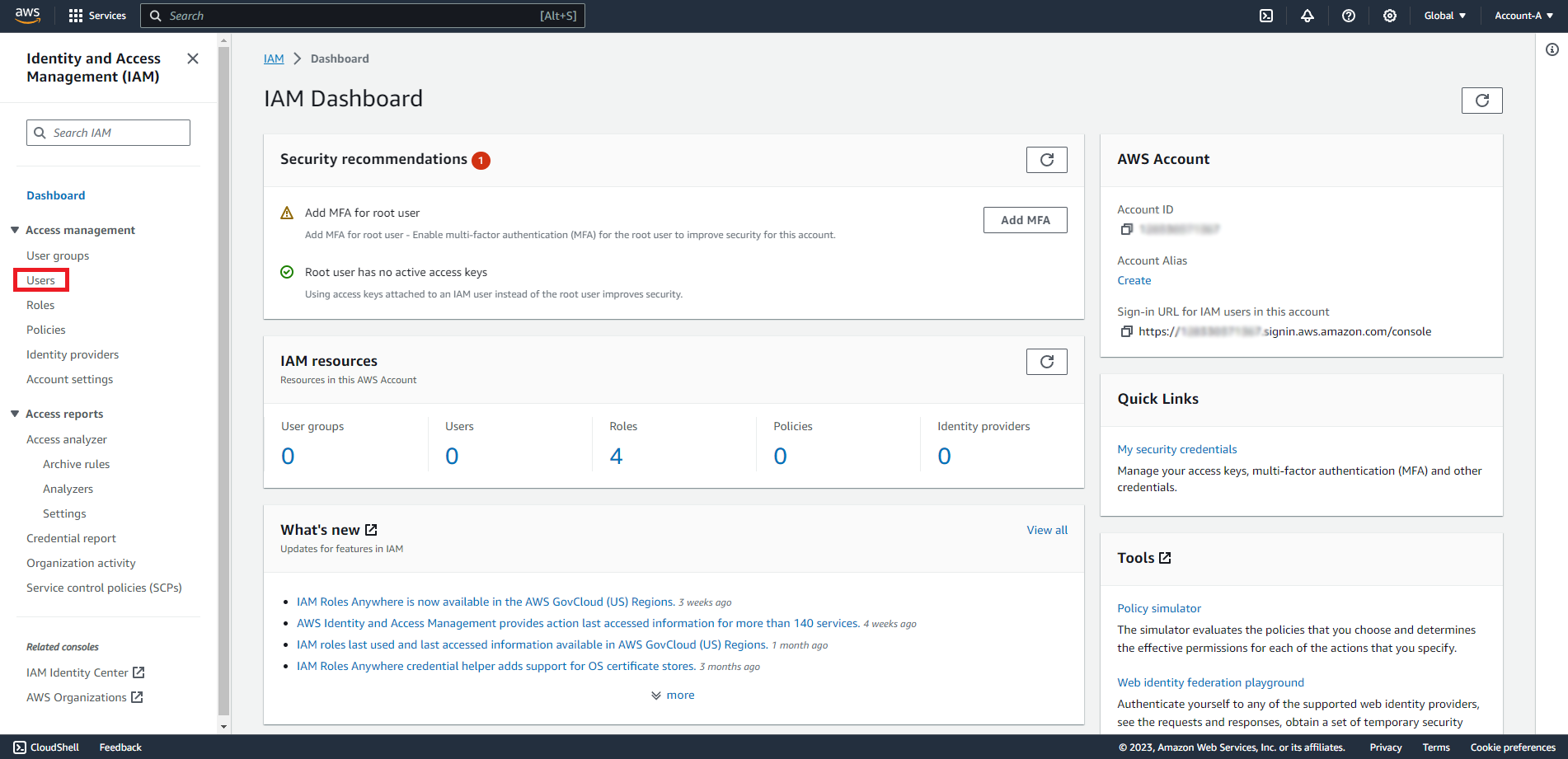
Task: Open What's new external link icon
Action: [x=371, y=530]
